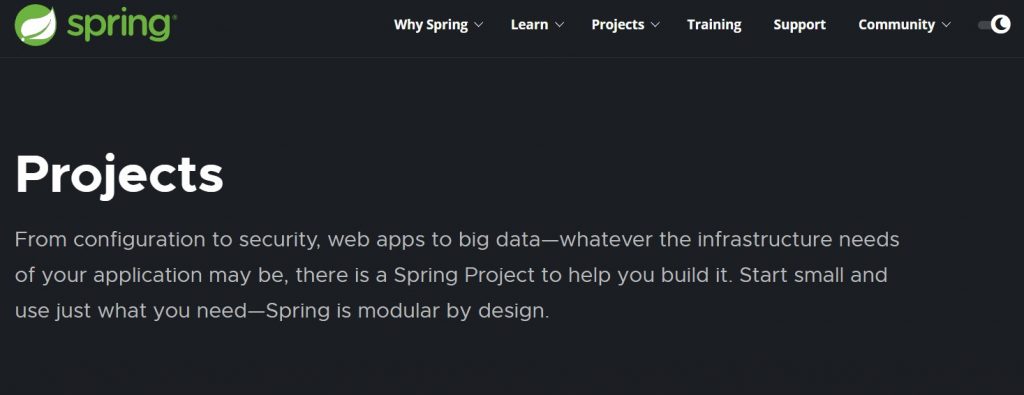Open the Why Spring menu label
1024x395 pixels.
431,25
